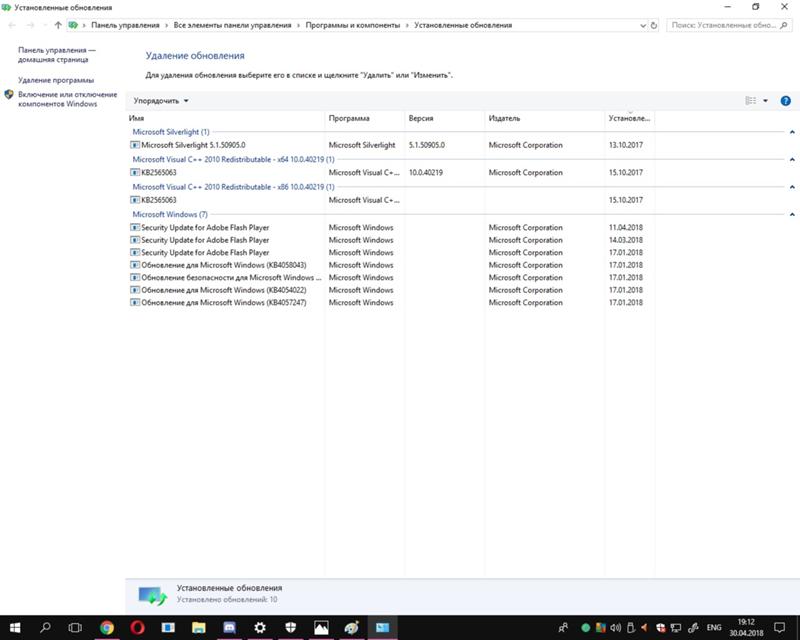The image size is (800, 640).
Task: Open taskbar search magnifier
Action: coord(45,627)
